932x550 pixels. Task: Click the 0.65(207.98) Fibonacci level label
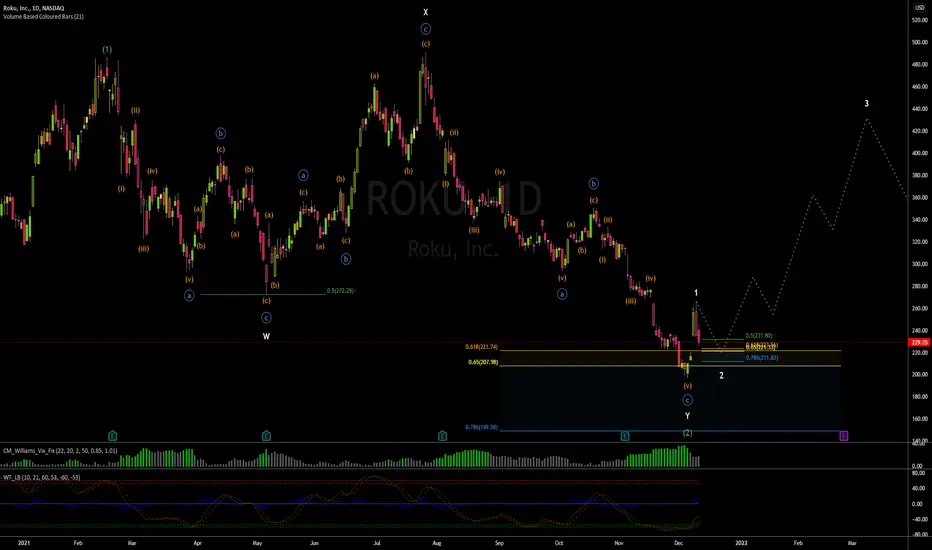tap(483, 362)
